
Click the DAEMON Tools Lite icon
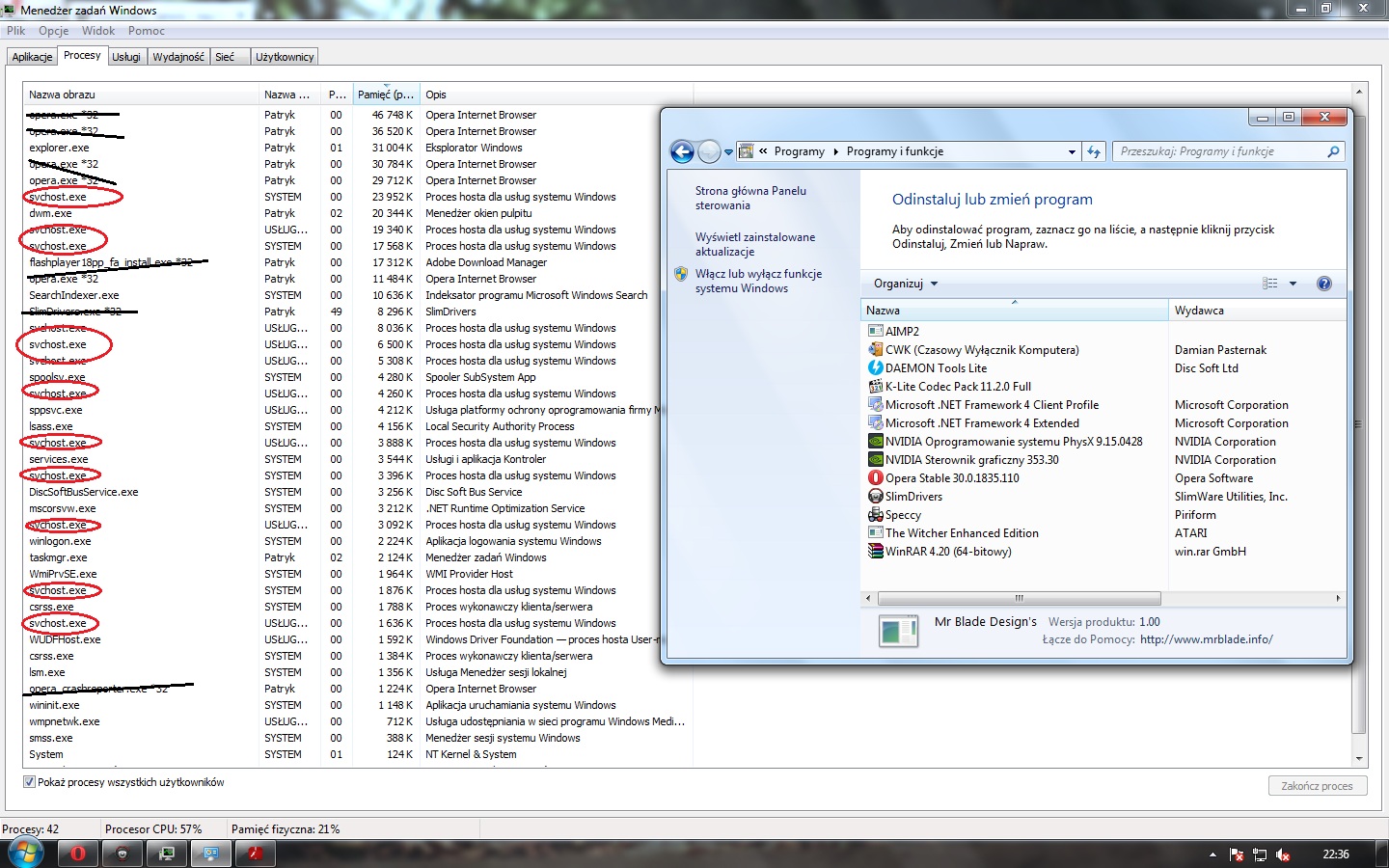pyautogui.click(x=876, y=367)
